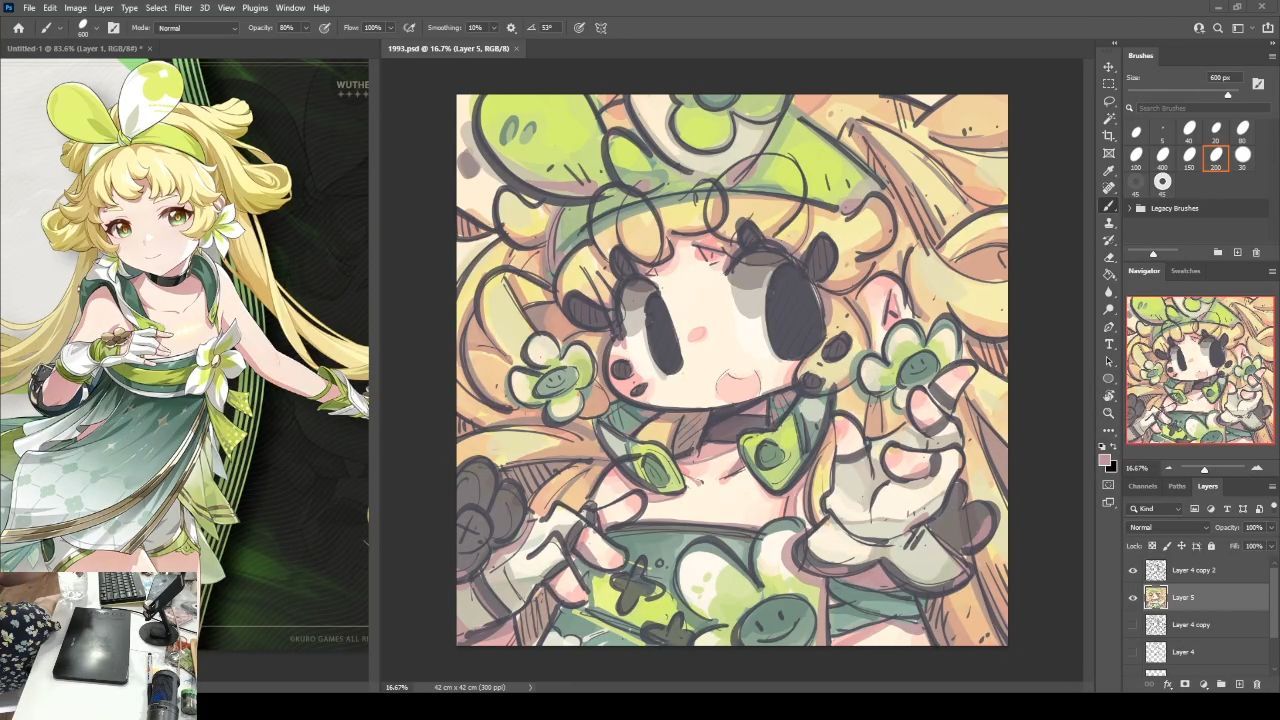1280x720 pixels.
Task: Select the Frame tool
Action: click(1108, 153)
